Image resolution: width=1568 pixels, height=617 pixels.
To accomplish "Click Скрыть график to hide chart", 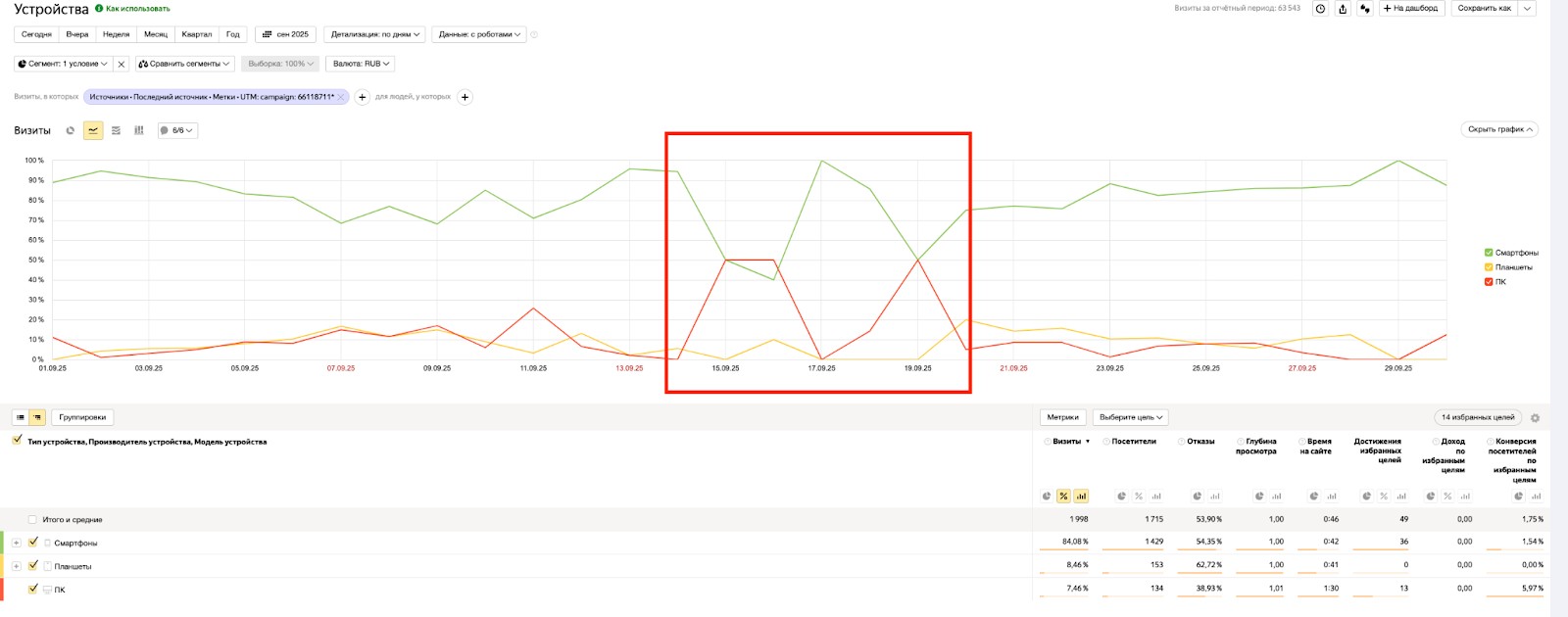I will (1499, 129).
